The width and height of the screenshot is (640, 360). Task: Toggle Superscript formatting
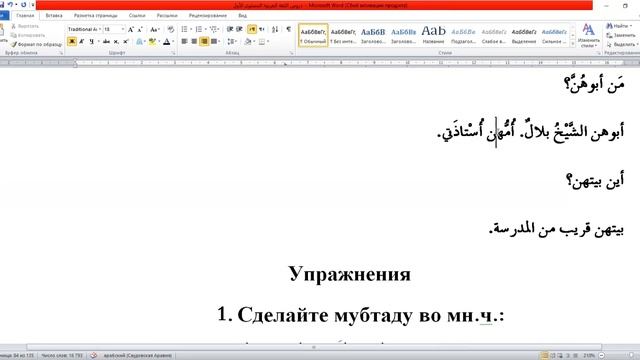coord(126,41)
